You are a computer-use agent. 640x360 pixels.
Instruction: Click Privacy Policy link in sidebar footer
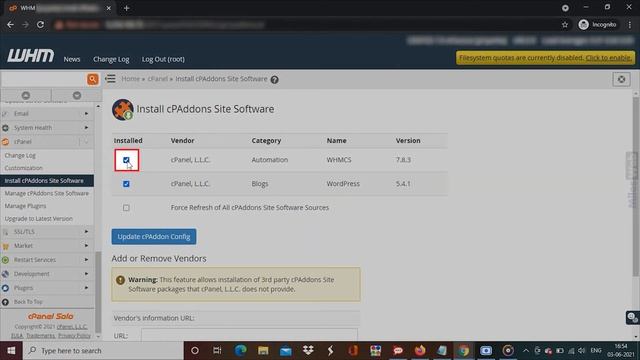click(x=74, y=336)
